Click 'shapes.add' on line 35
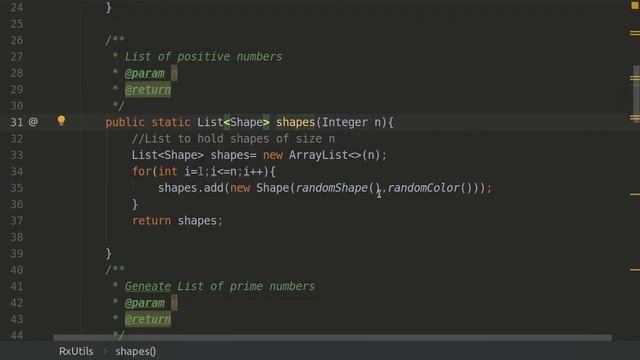 coord(191,188)
